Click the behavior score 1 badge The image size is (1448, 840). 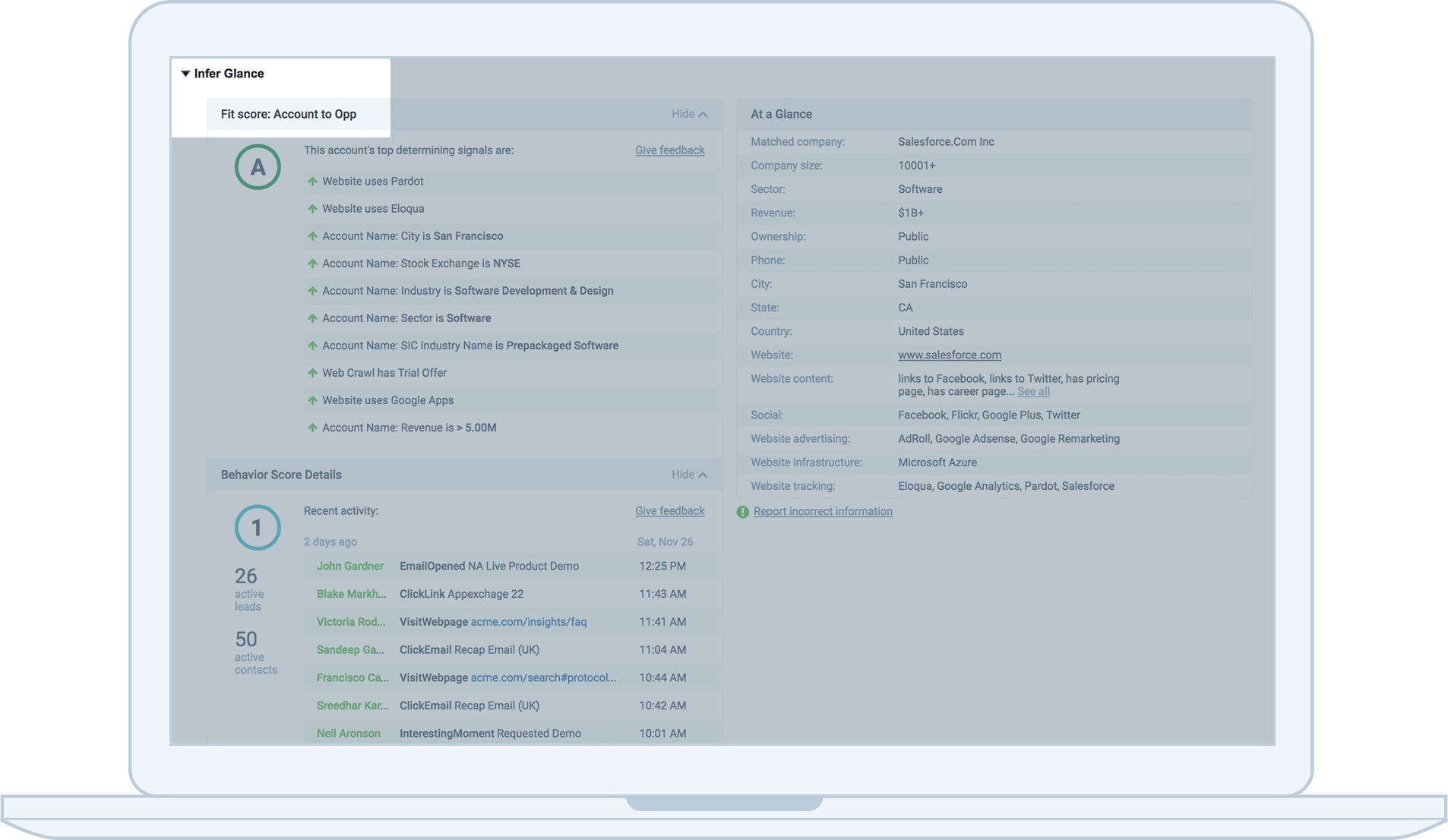coord(258,528)
